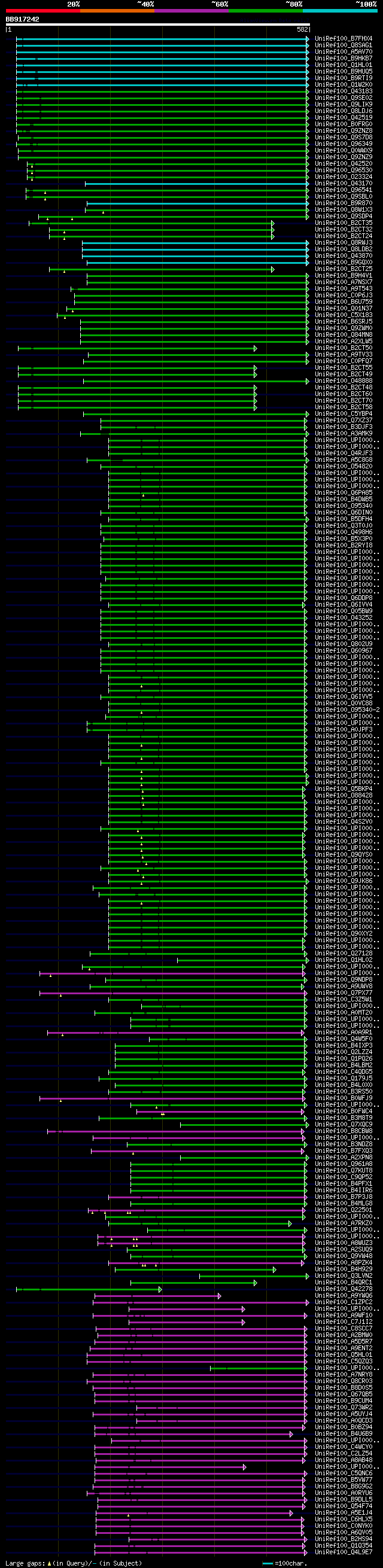
Task: Select UniRef100_A0A9R1 hit
Action: point(344,1033)
